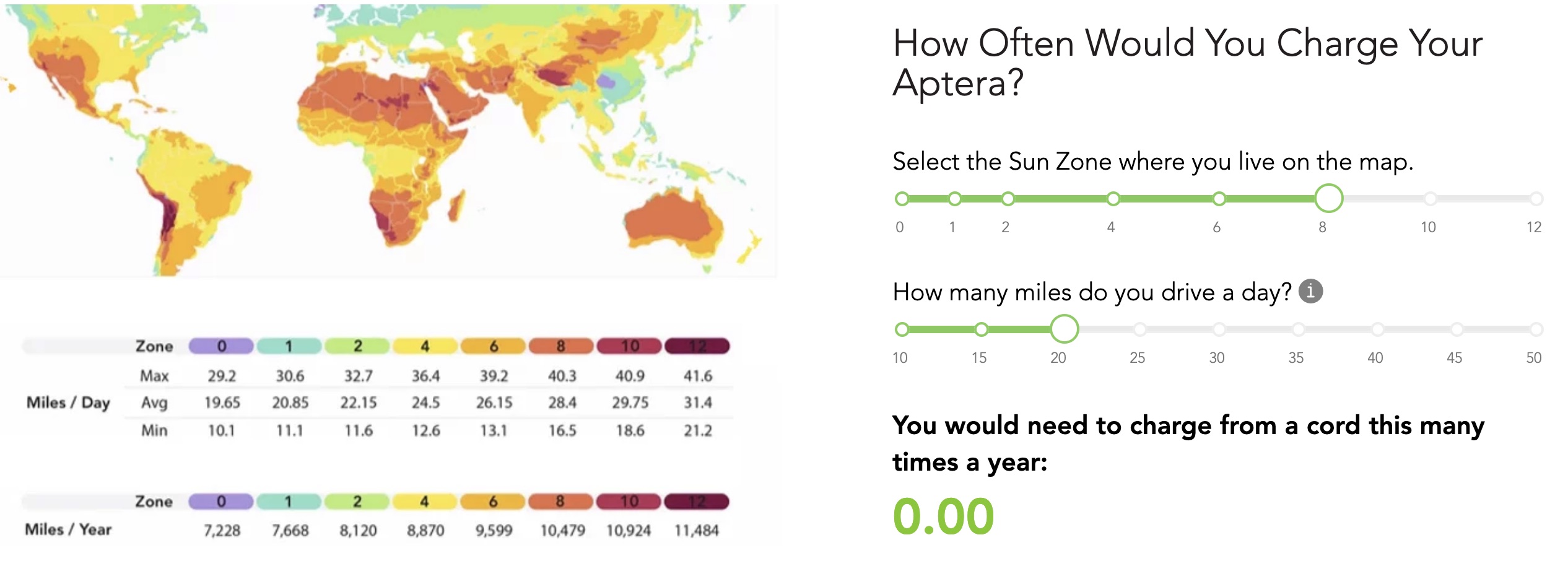Set Sun Zone slider to 2
Screen dimensions: 1568x566
click(1008, 199)
